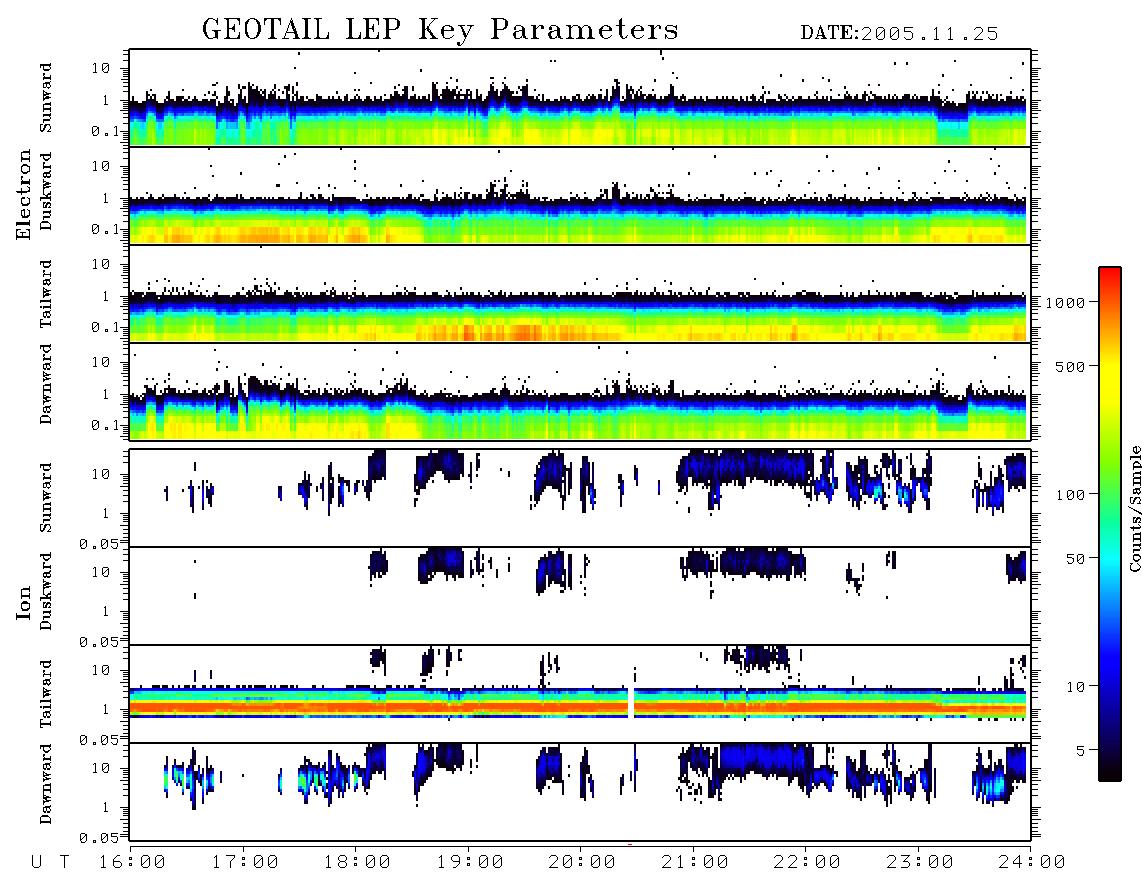Click the 0.05 tick of Ion Dawnward panel
1142x880 pixels.
pyautogui.click(x=99, y=838)
